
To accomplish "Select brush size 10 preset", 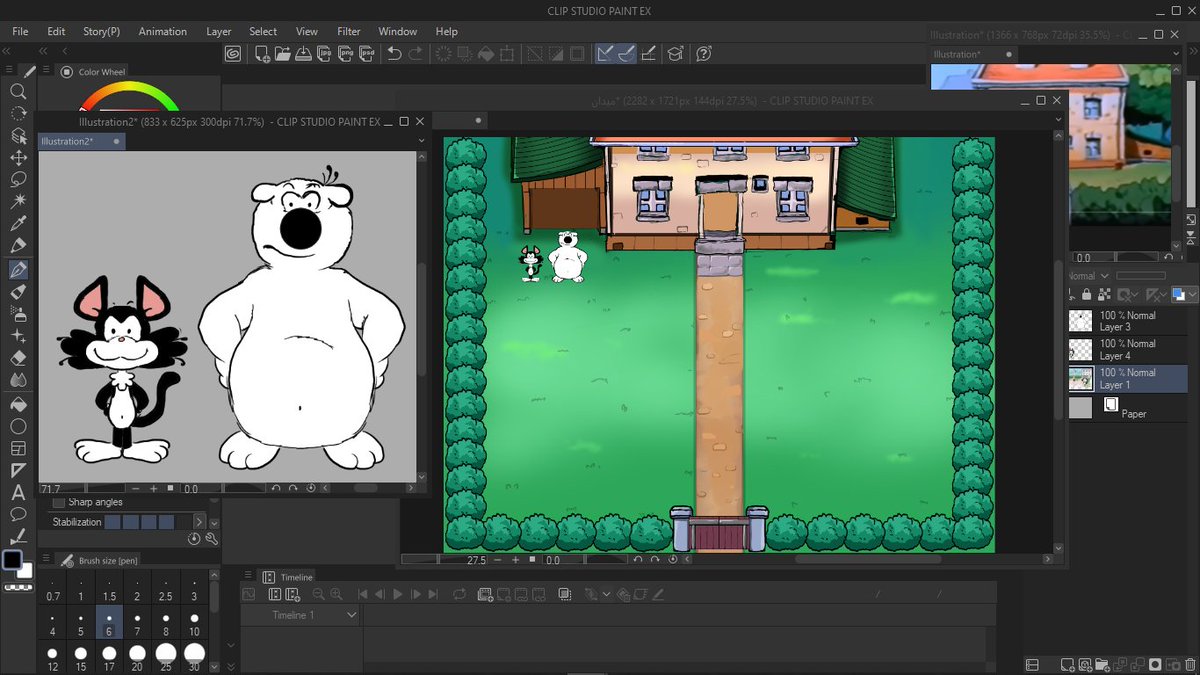I will [x=194, y=624].
